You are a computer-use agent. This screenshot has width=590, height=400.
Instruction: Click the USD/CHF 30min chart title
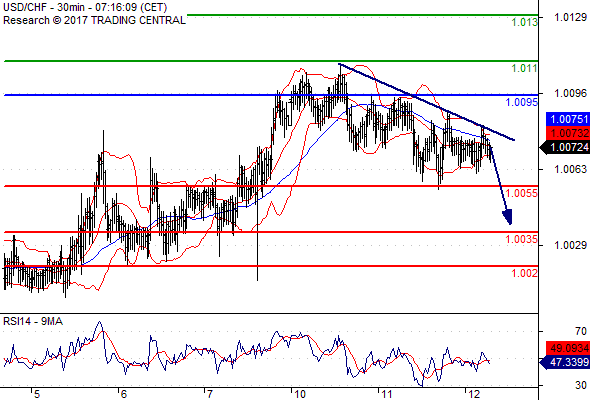pos(85,7)
